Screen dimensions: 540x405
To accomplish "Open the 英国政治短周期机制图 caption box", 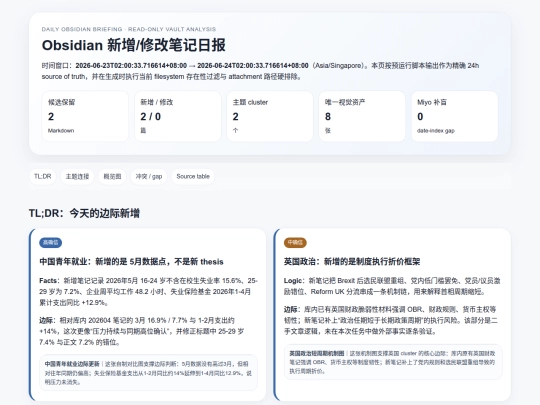I will pyautogui.click(x=393, y=362).
